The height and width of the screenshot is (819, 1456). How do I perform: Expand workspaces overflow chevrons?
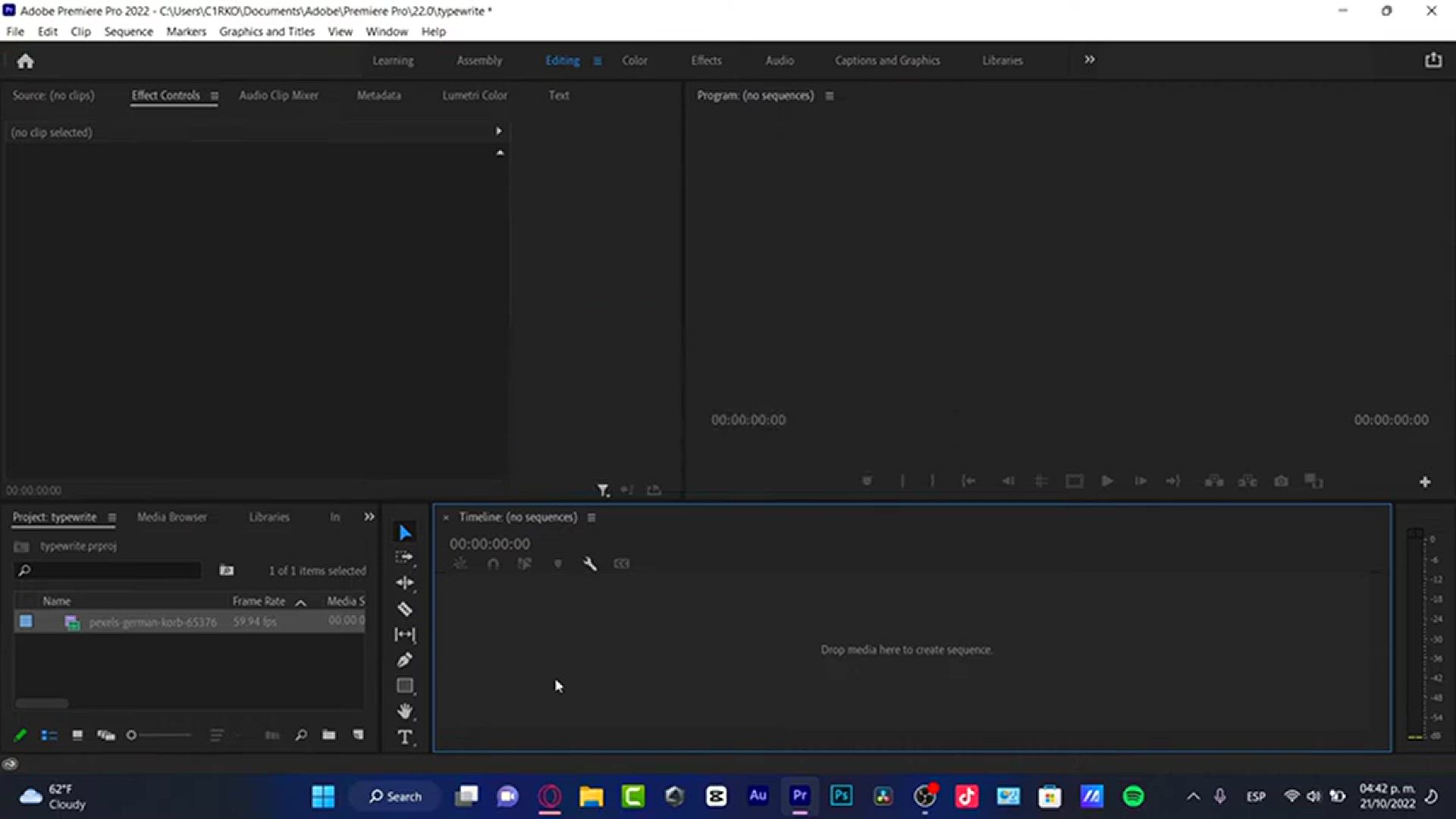tap(1090, 59)
